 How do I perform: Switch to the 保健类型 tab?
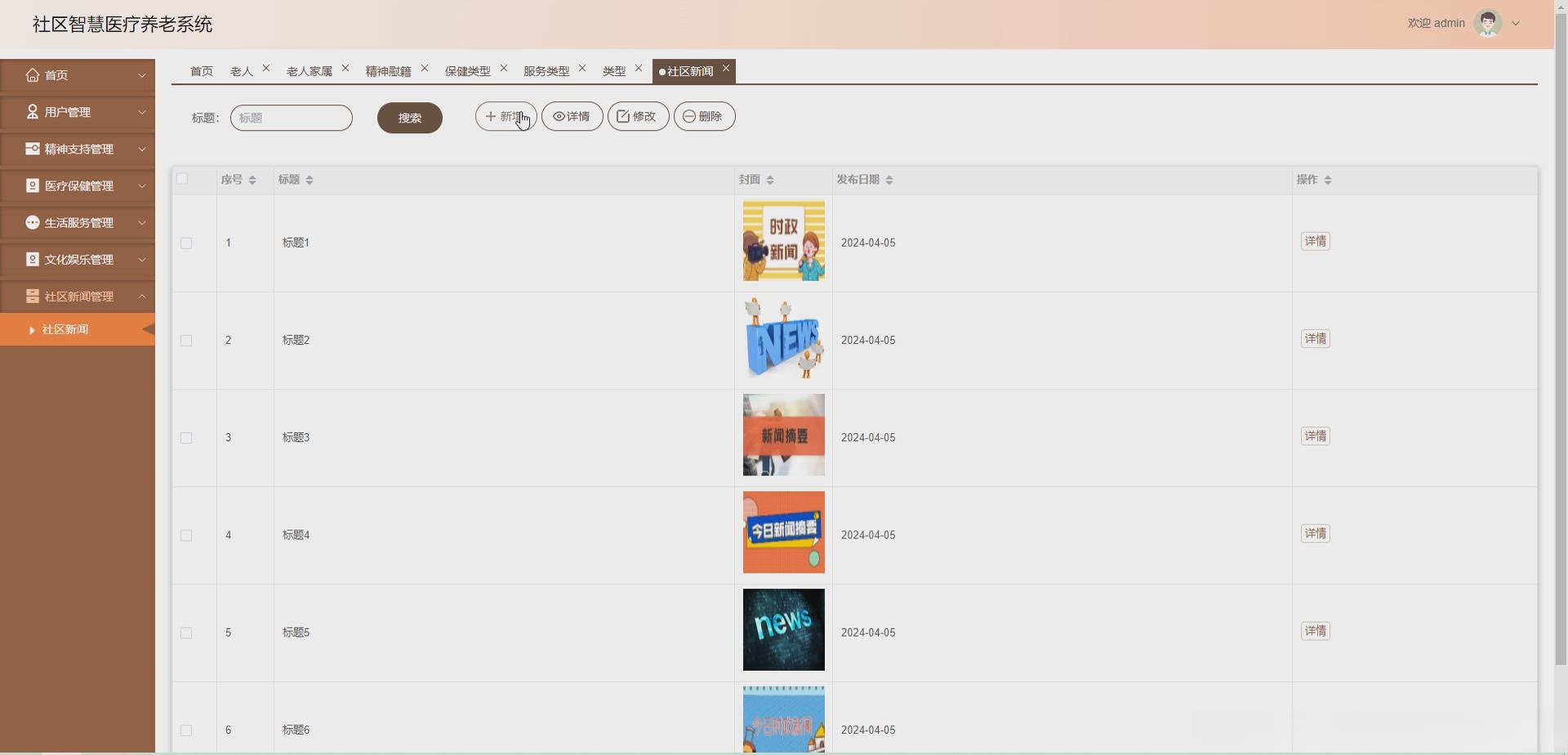(x=468, y=71)
